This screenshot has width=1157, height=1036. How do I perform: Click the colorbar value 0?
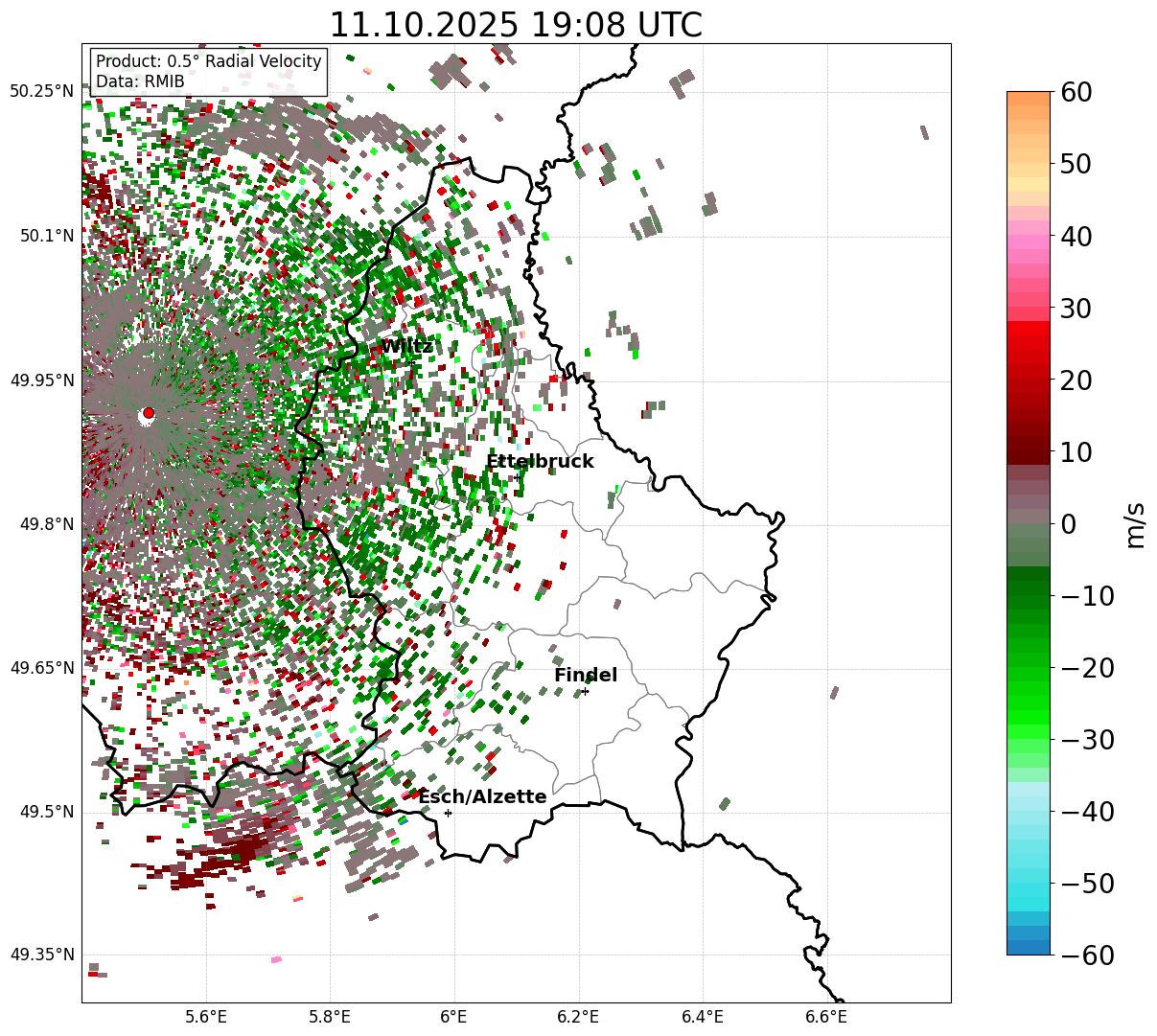(x=1067, y=524)
